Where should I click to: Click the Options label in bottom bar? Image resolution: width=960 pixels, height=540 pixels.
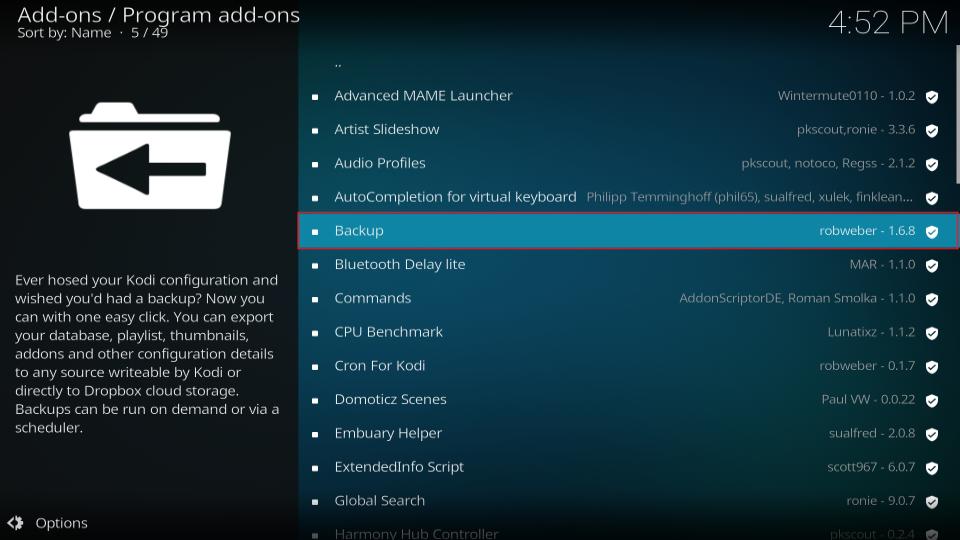pyautogui.click(x=61, y=523)
